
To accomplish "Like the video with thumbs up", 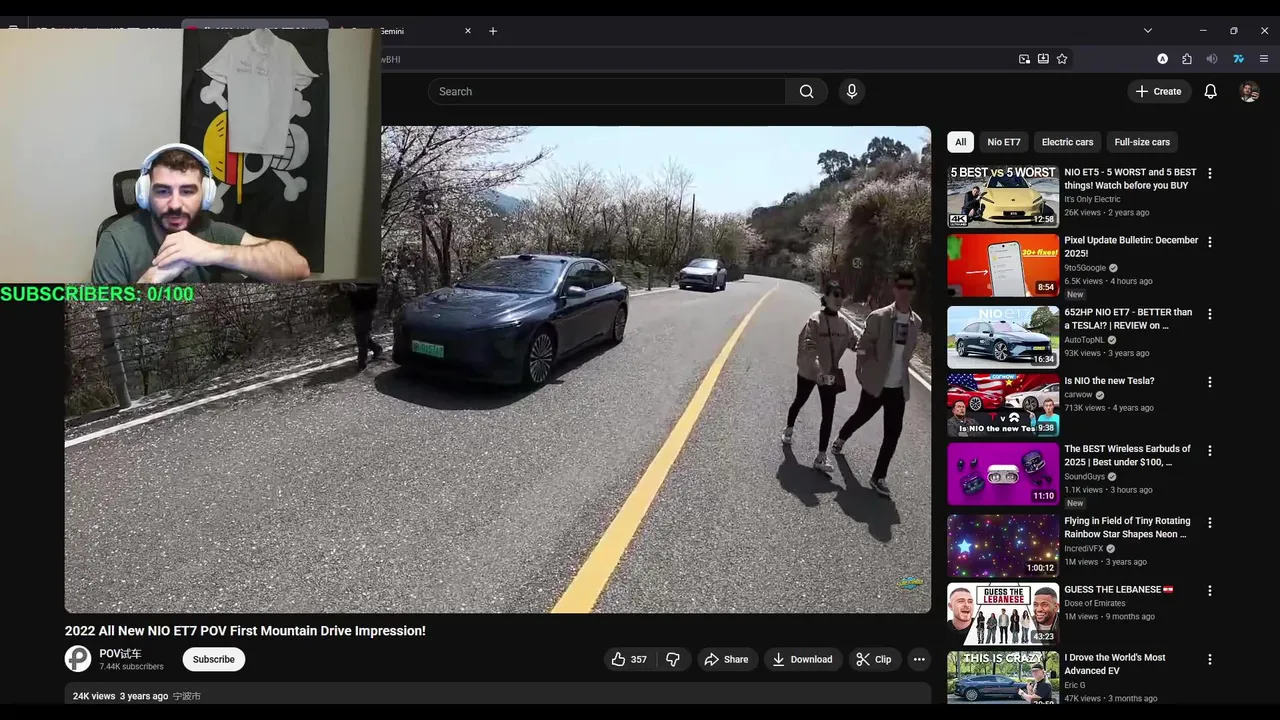I will coord(629,659).
